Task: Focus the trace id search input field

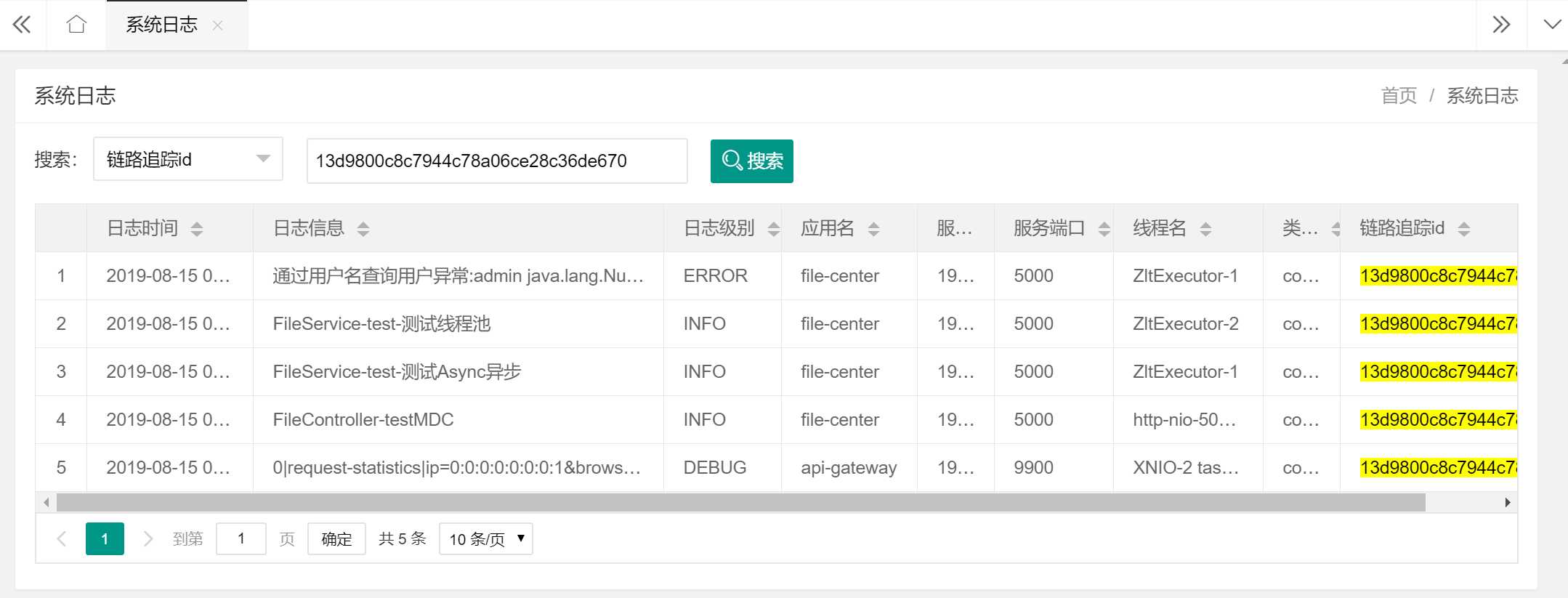Action: click(497, 161)
